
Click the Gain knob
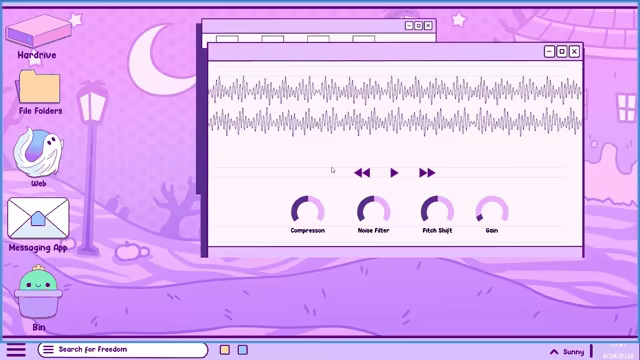click(492, 210)
